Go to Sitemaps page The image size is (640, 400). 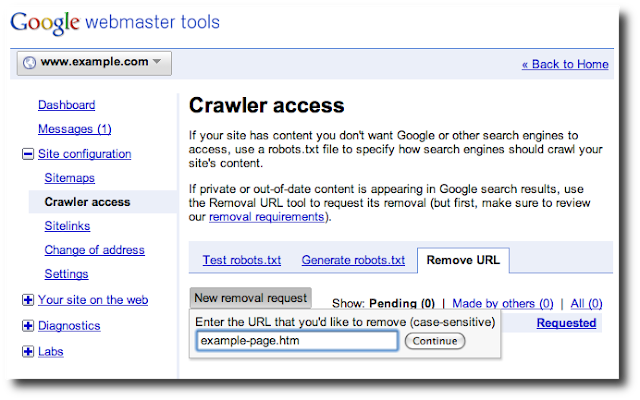click(69, 178)
